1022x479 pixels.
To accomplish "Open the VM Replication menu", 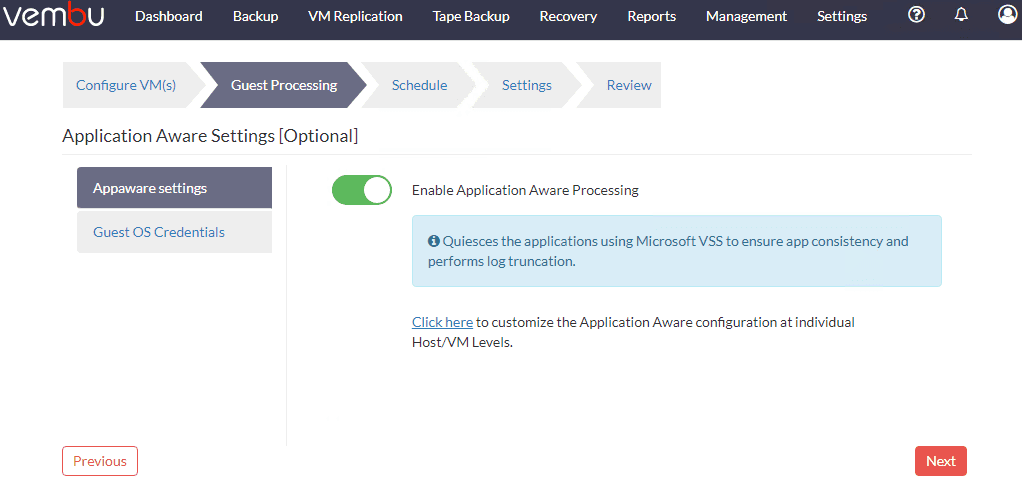I will pos(355,16).
